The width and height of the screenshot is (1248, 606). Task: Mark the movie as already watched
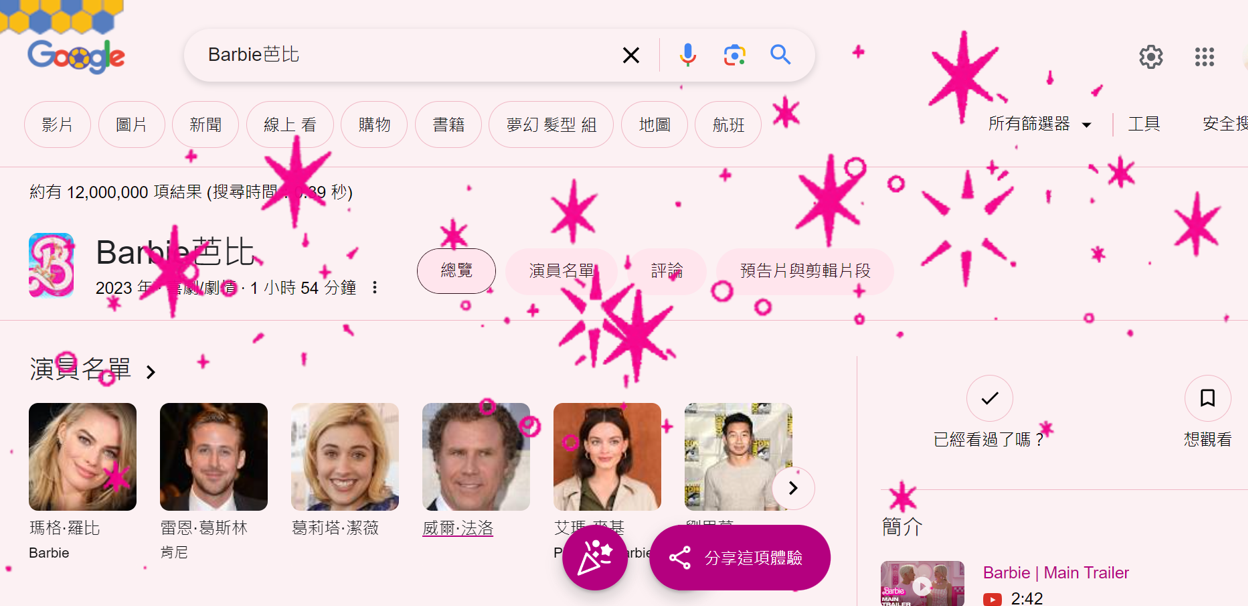[989, 399]
